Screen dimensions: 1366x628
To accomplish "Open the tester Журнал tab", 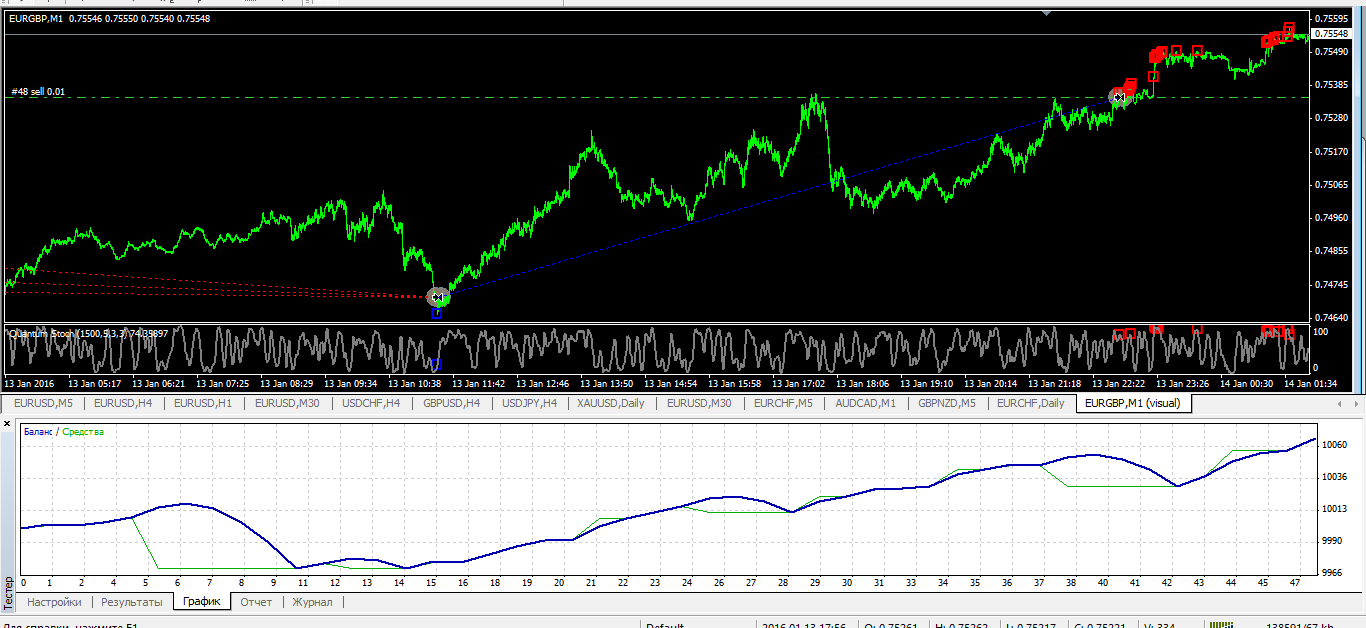I will click(312, 602).
